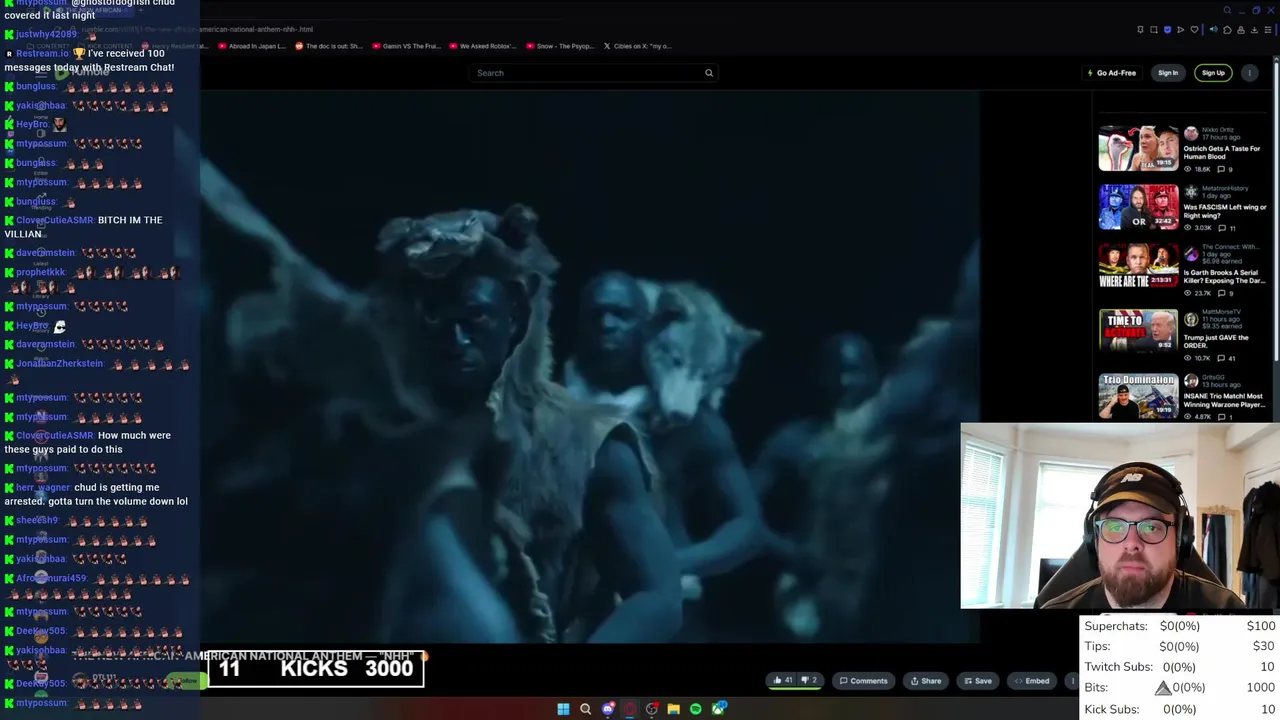The height and width of the screenshot is (720, 1280).
Task: Open the Xbox app taskbar icon
Action: point(719,709)
